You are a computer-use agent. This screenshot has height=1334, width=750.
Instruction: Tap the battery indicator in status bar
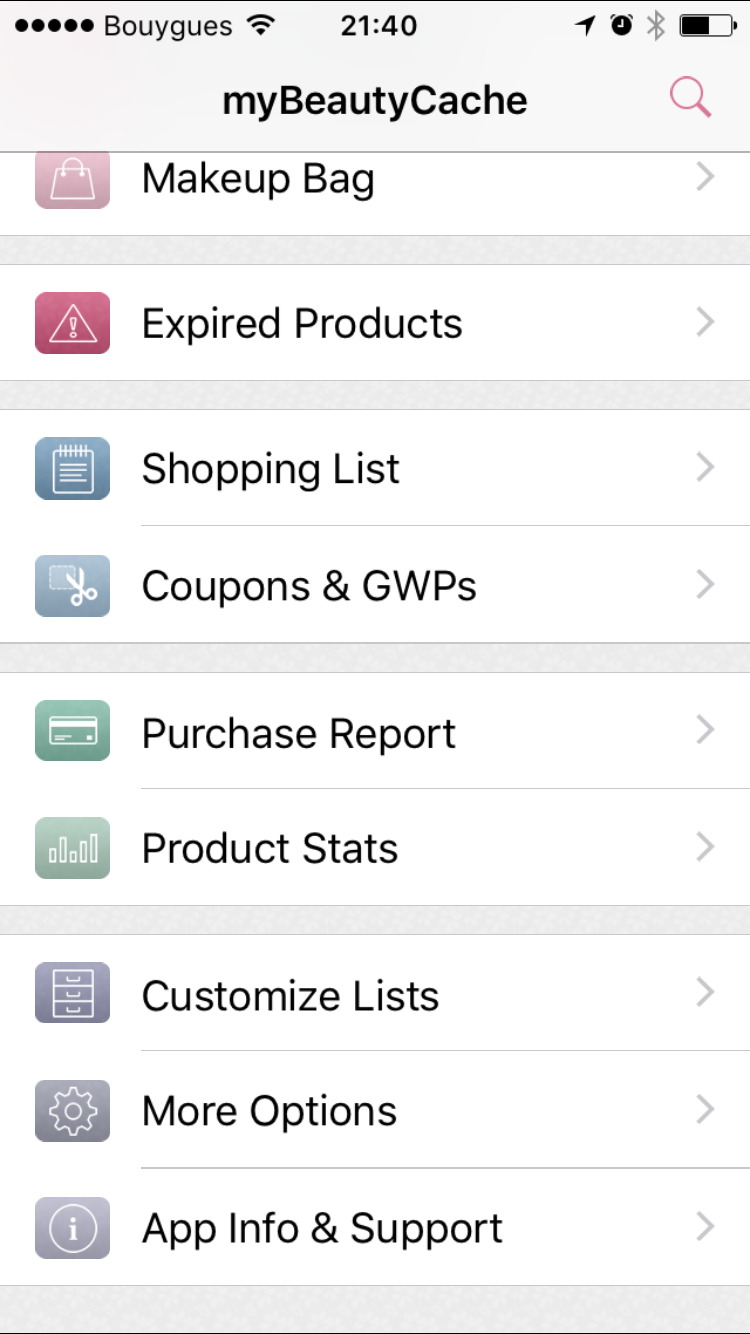tap(707, 26)
